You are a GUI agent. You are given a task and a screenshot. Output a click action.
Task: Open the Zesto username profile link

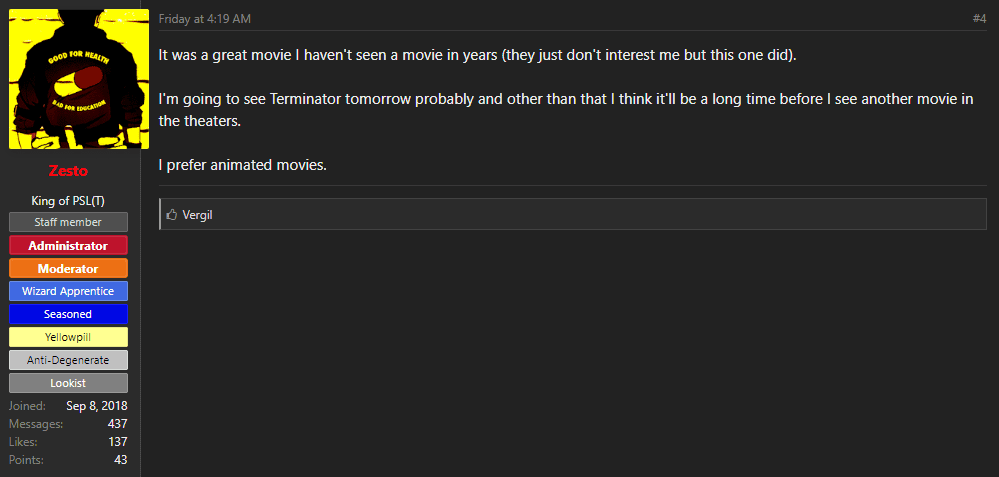coord(68,171)
